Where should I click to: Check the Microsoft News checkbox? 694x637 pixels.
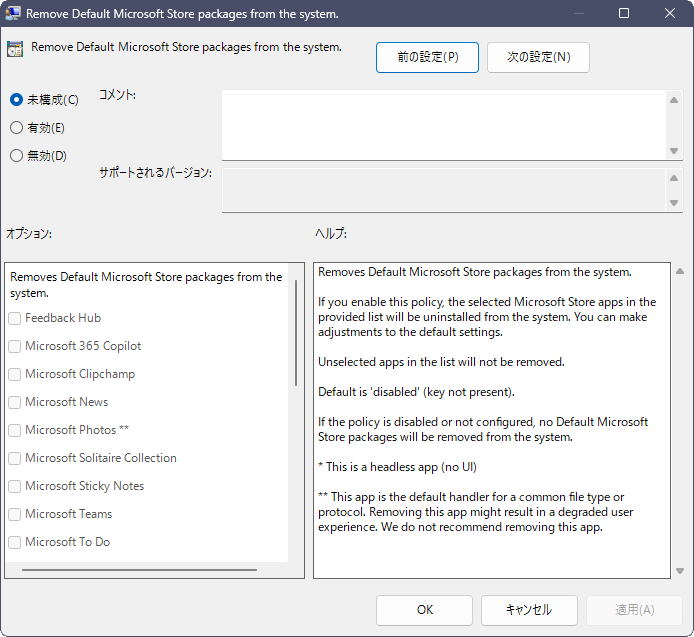pyautogui.click(x=15, y=402)
